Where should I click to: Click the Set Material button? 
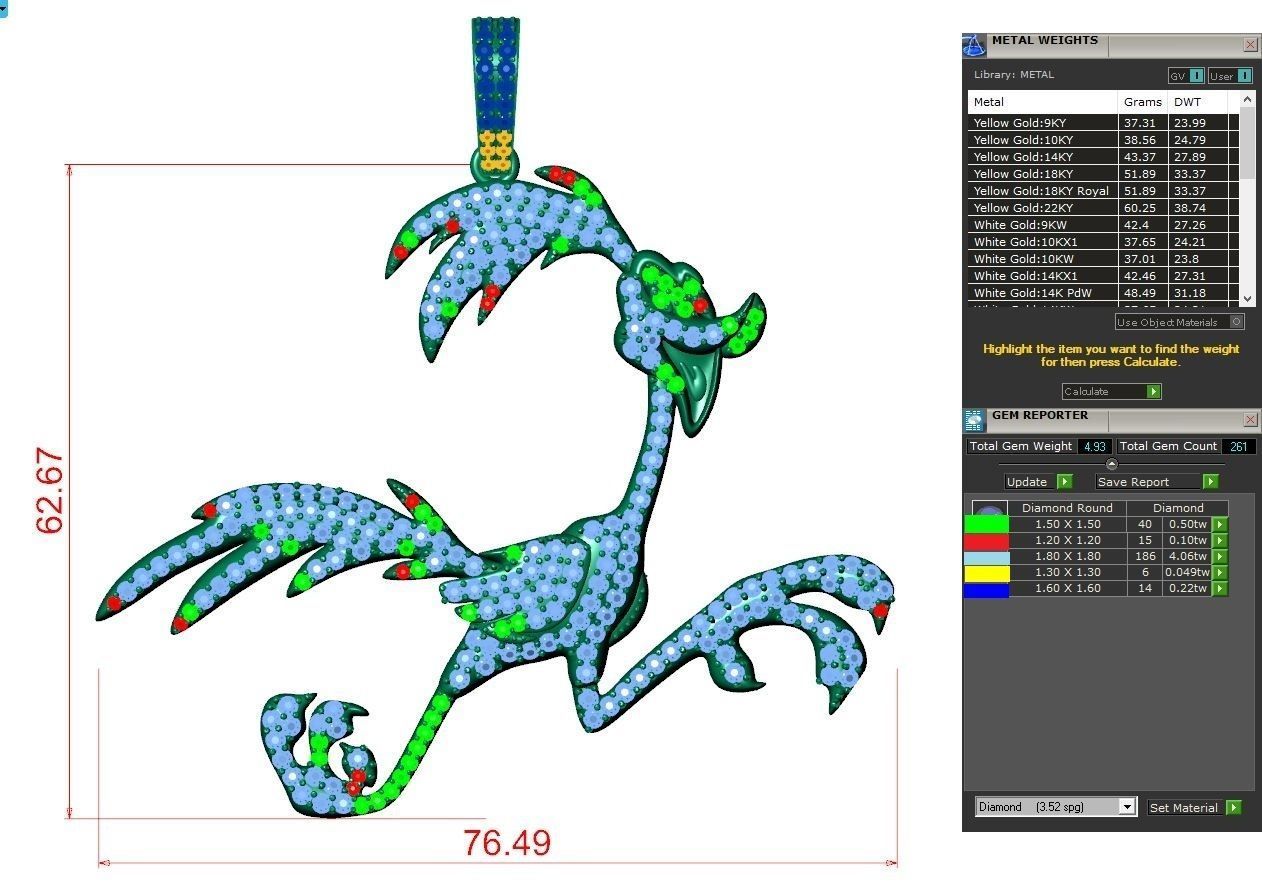1194,807
